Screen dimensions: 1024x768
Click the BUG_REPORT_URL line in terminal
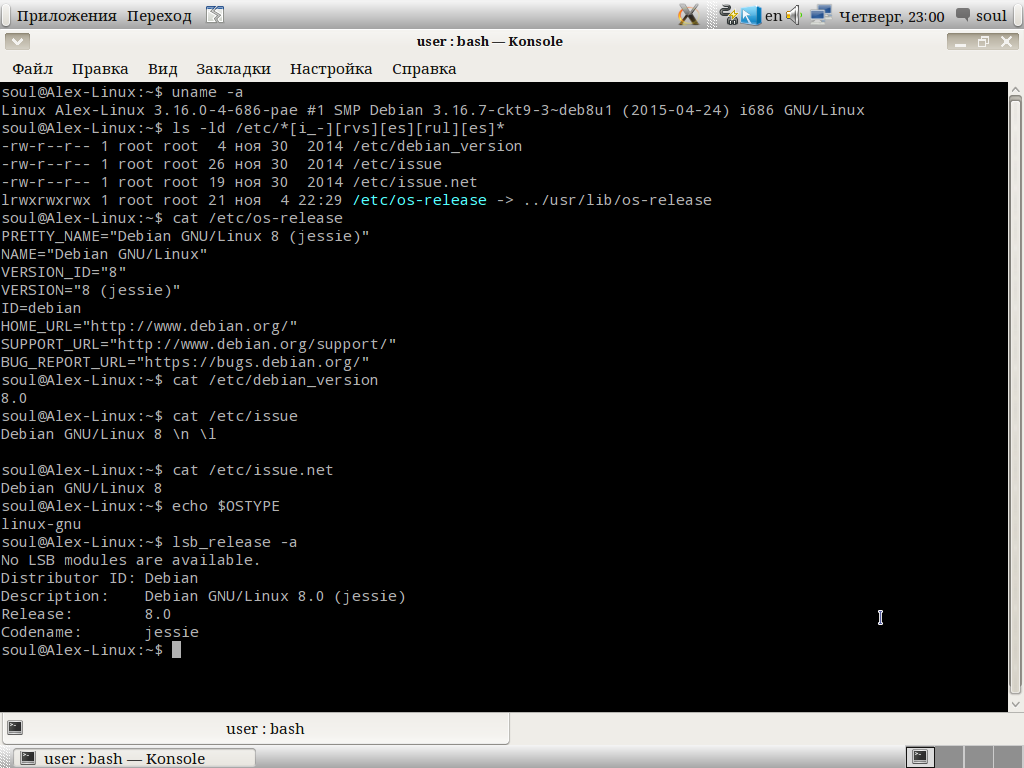pyautogui.click(x=185, y=362)
